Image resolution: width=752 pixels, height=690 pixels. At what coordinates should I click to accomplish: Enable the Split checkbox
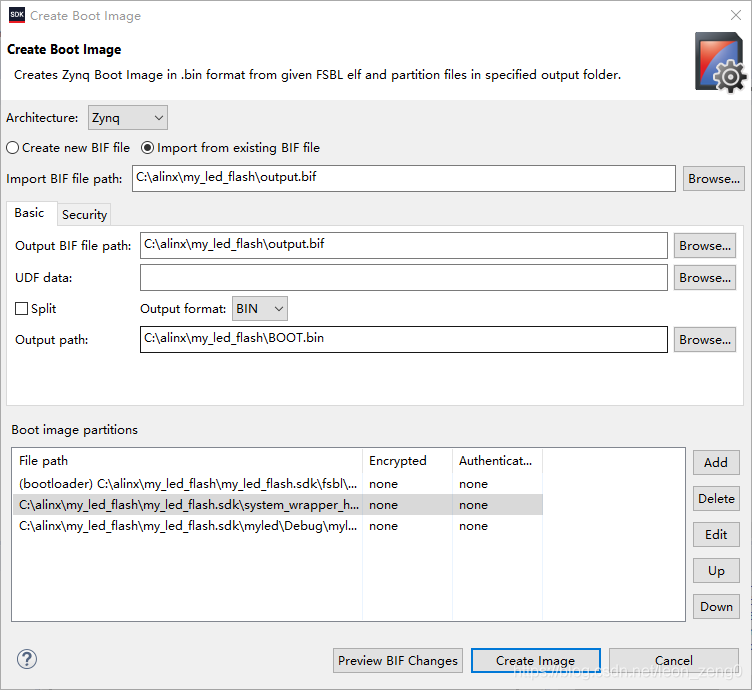(x=22, y=309)
